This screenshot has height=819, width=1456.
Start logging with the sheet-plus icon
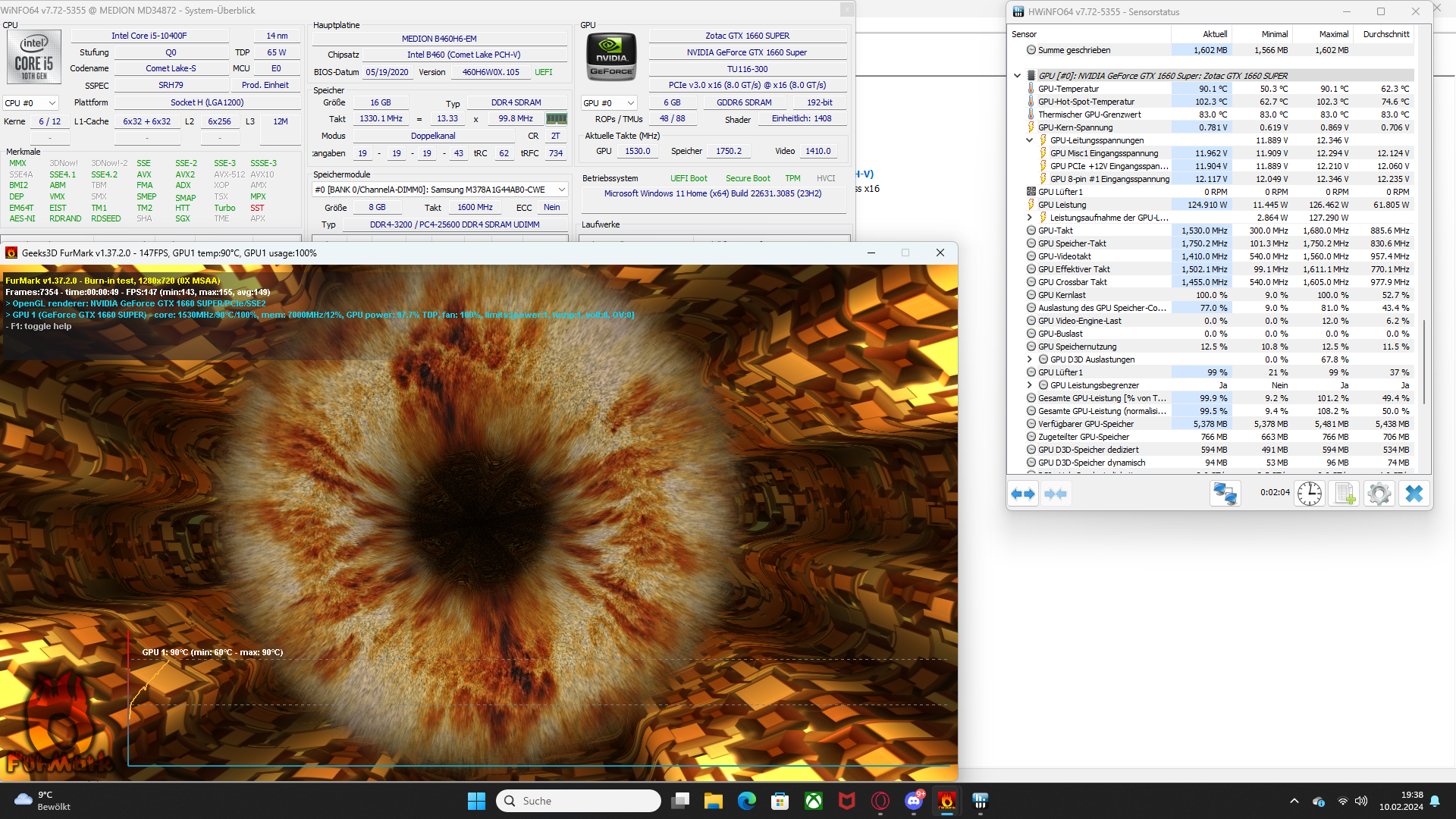tap(1345, 494)
